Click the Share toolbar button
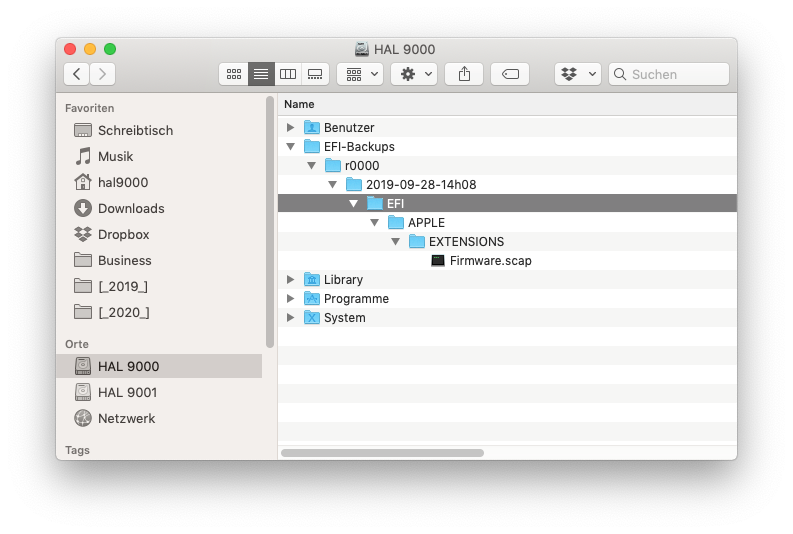Image resolution: width=793 pixels, height=534 pixels. (464, 74)
